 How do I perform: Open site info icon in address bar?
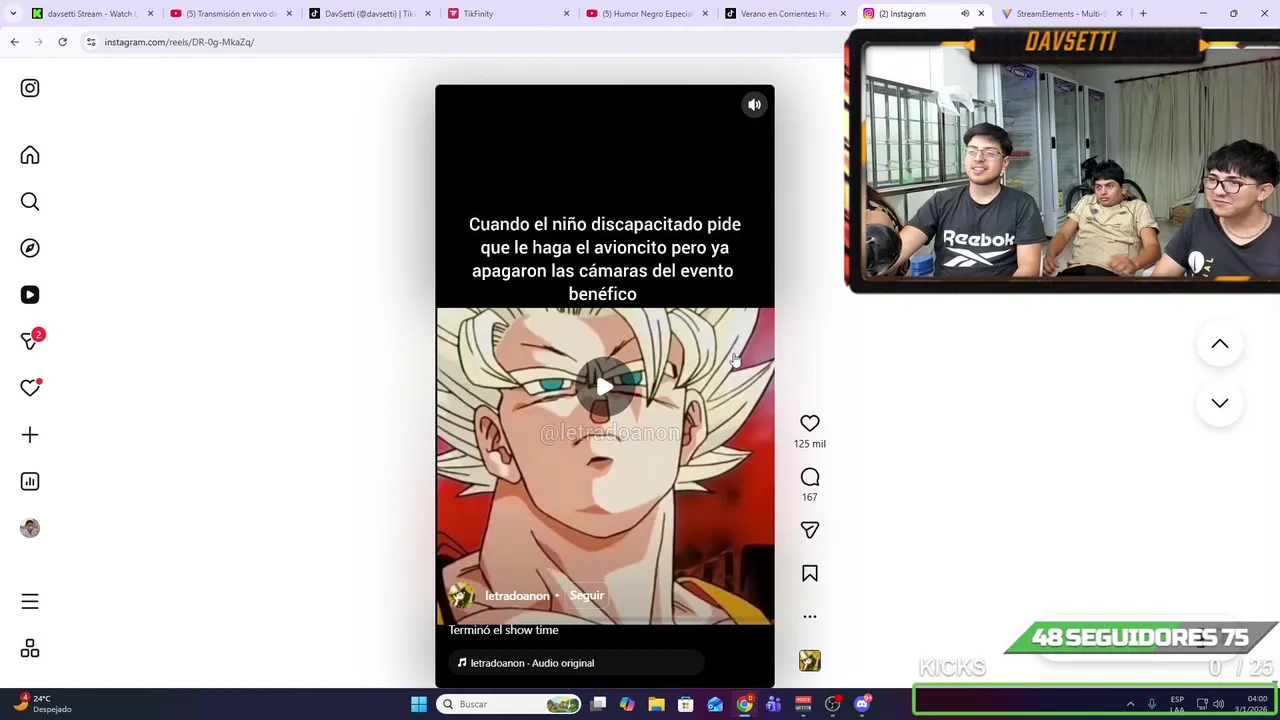click(x=91, y=42)
